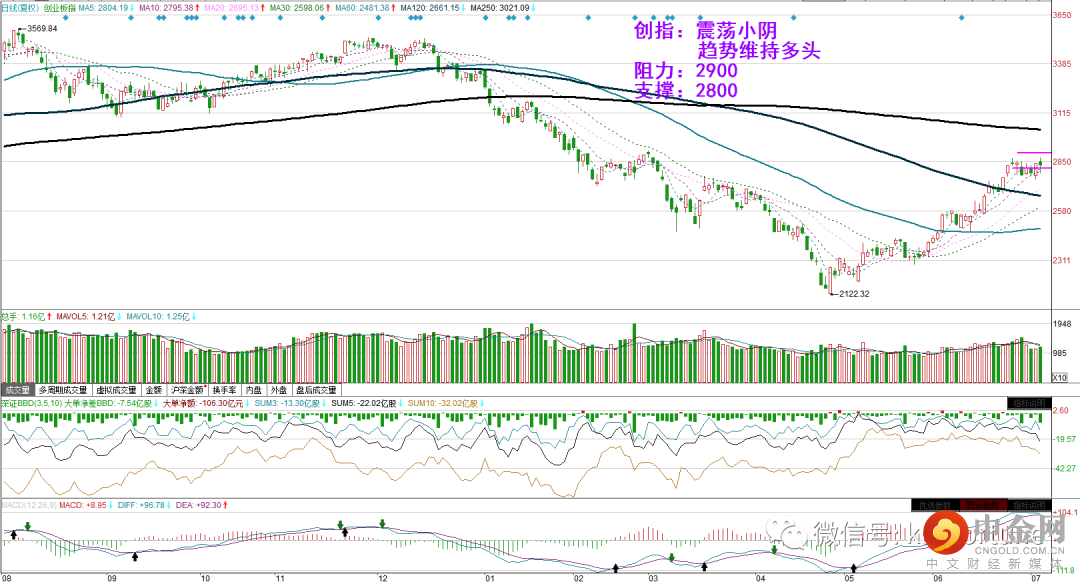The width and height of the screenshot is (1080, 582).
Task: Click the 3650 price axis label
Action: (1061, 14)
